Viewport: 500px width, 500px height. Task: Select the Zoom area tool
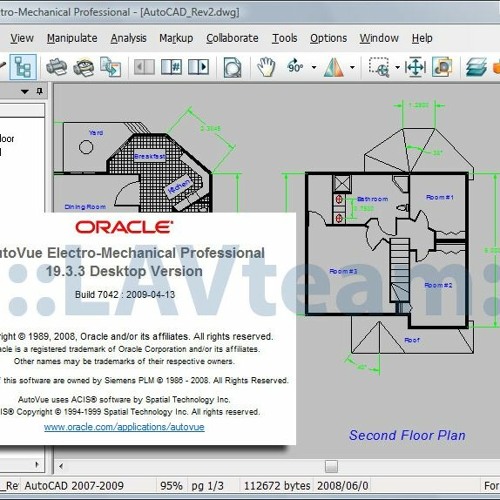[379, 67]
